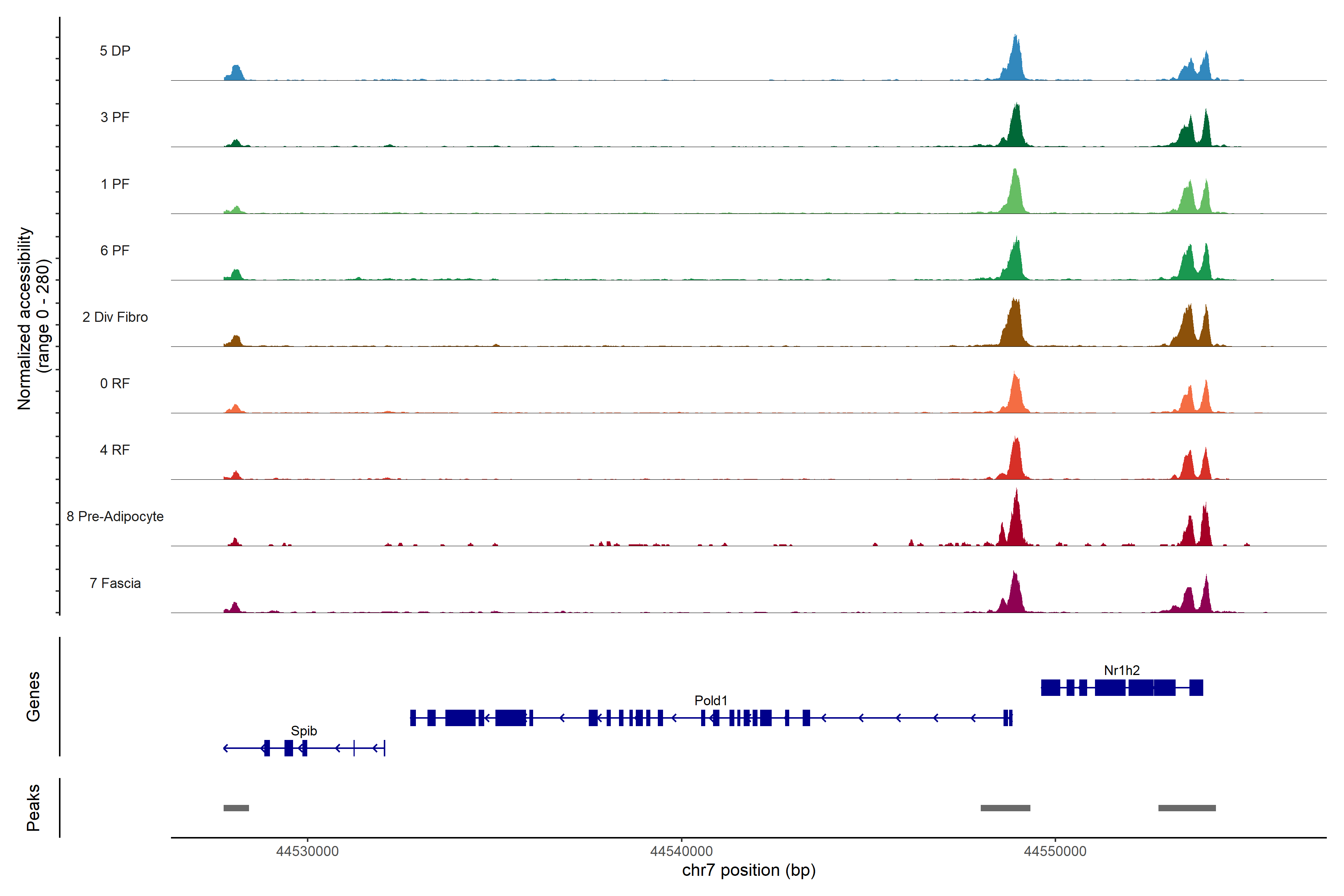Click the 8 Pre-Adipocyte track label

(115, 516)
